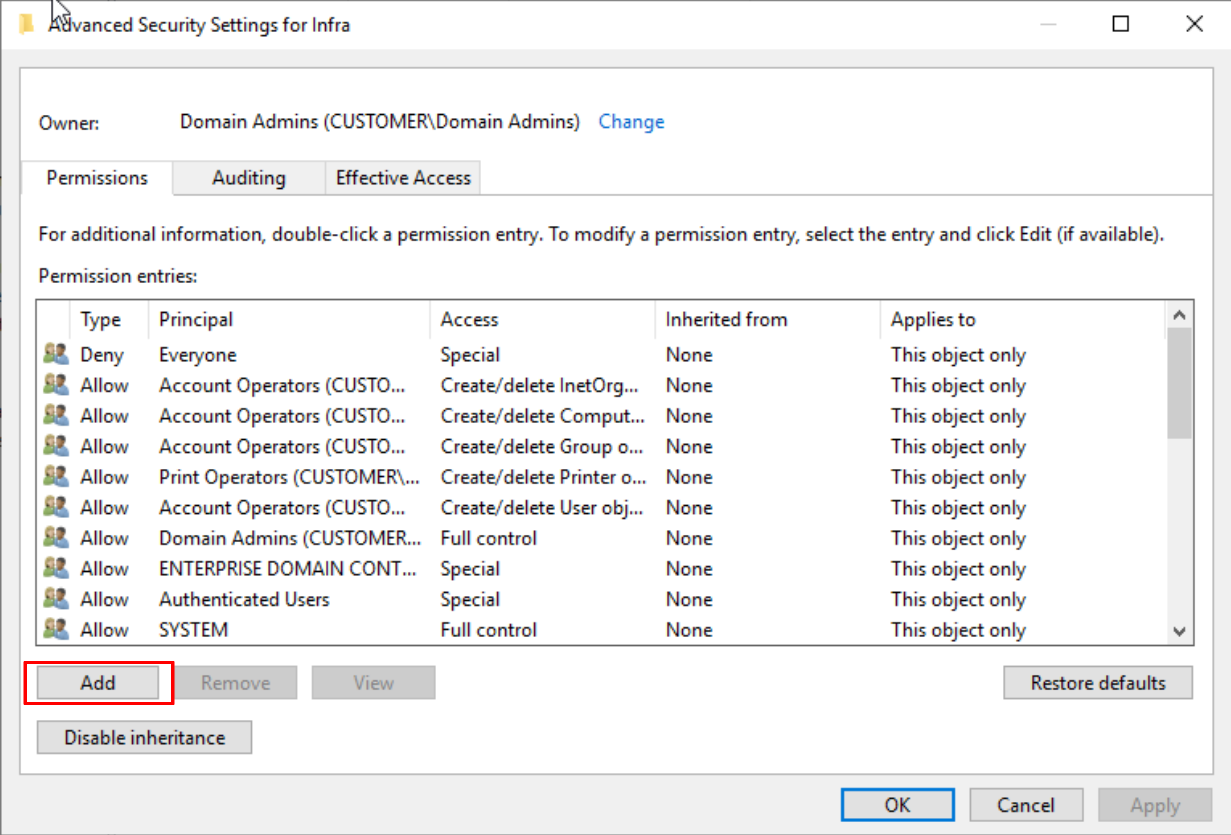Click the Disable inheritance button
Image resolution: width=1231 pixels, height=835 pixels.
click(144, 738)
